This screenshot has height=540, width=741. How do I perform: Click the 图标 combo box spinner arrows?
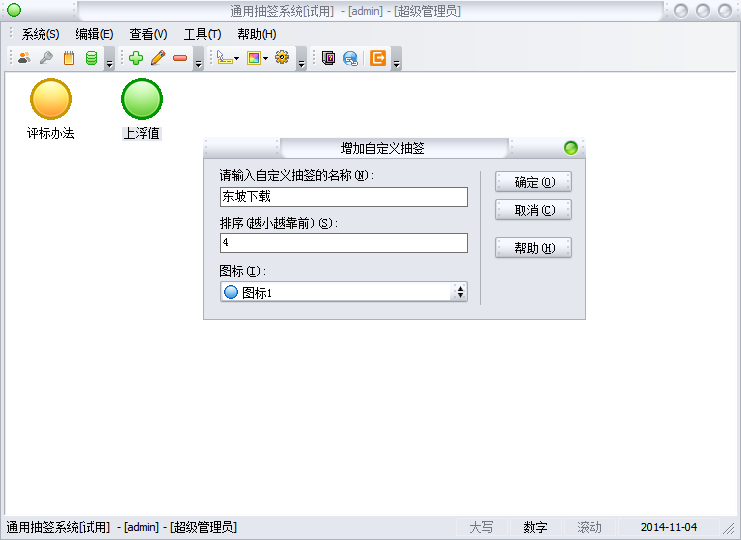click(460, 292)
